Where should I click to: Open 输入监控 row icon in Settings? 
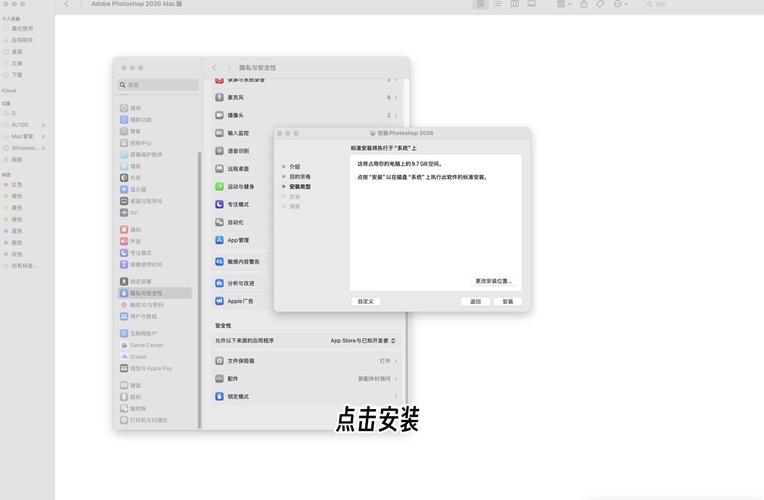click(x=219, y=133)
